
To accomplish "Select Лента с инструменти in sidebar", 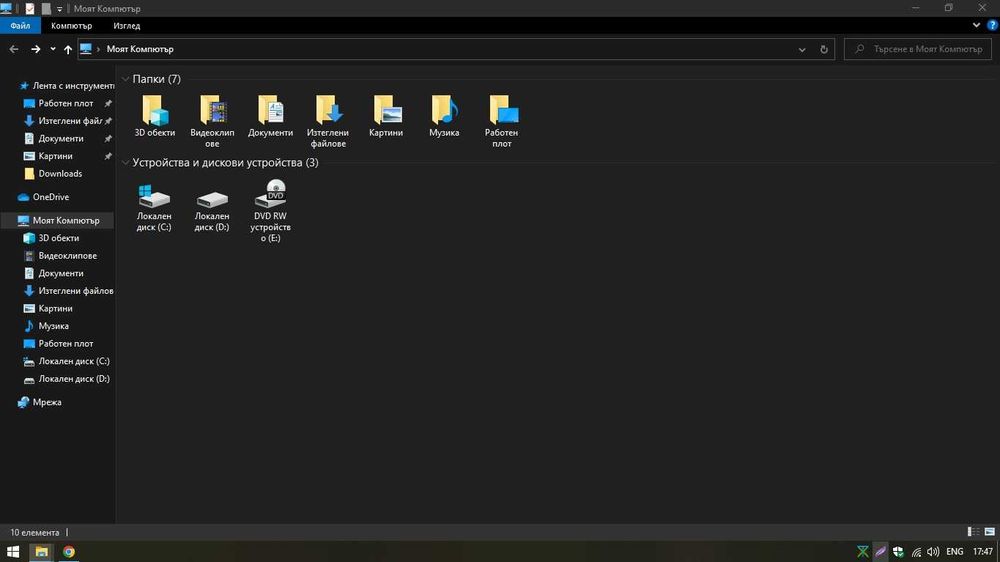I will tap(66, 85).
